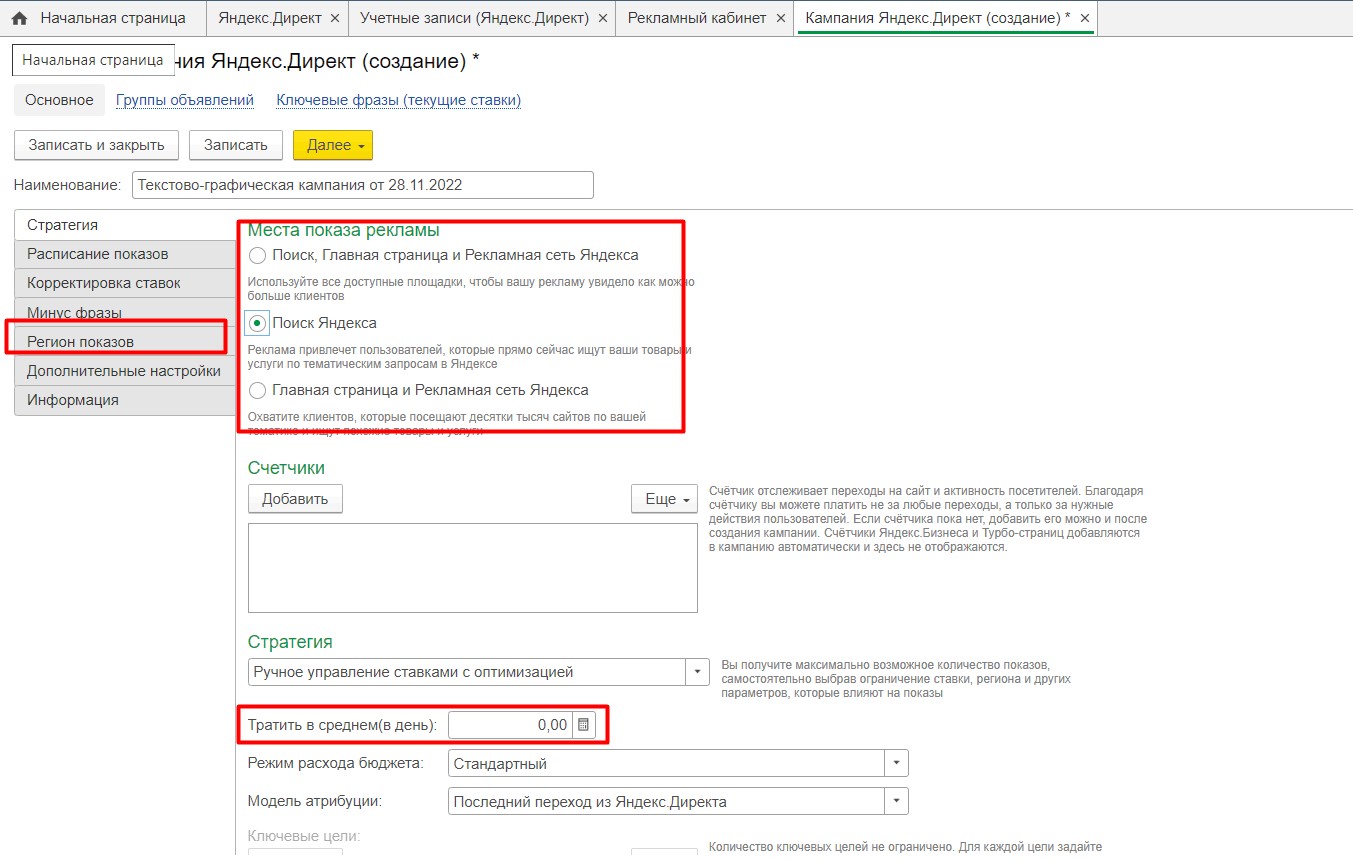This screenshot has width=1353, height=861.
Task: Select Поиск Яндекса radio button
Action: point(257,323)
